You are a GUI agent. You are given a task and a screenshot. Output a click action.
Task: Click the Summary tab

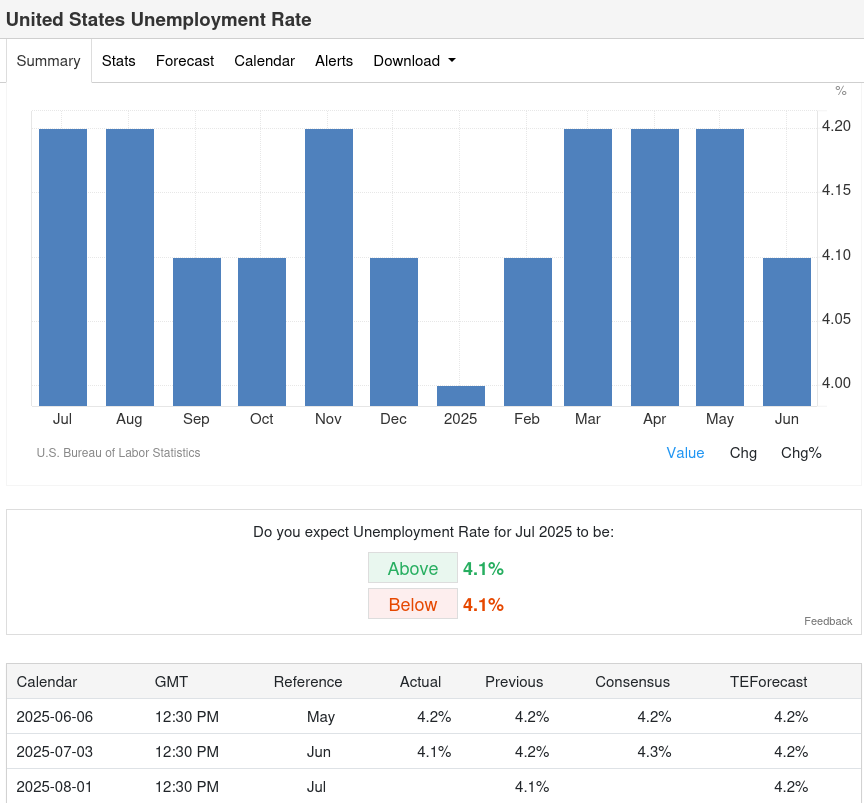tap(48, 61)
